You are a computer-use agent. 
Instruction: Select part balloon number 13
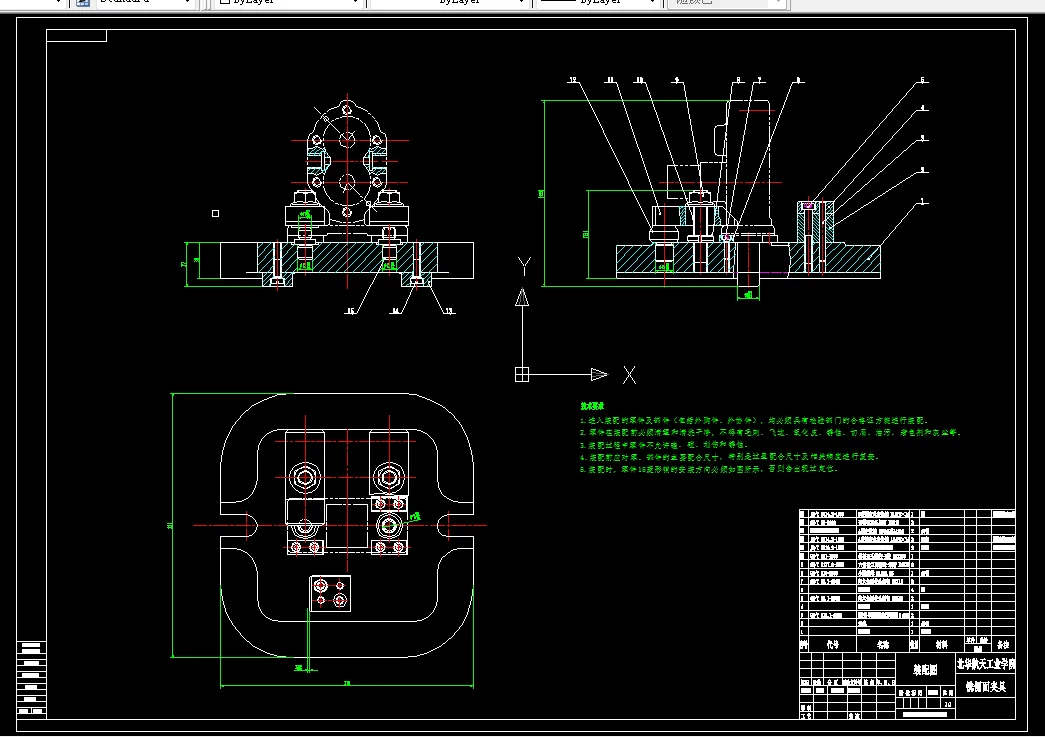tap(449, 311)
